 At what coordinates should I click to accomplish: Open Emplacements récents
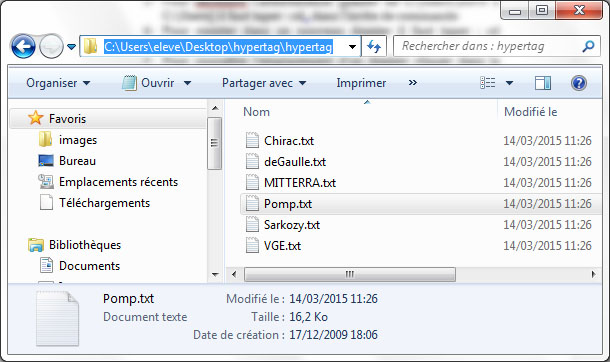point(118,182)
